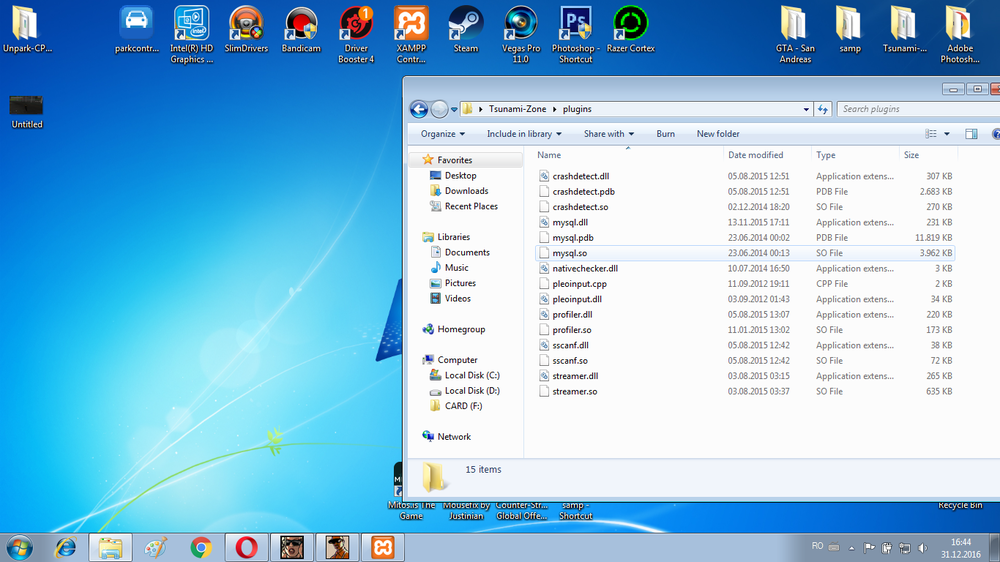
Task: Open Google Chrome from the taskbar
Action: pyautogui.click(x=201, y=547)
